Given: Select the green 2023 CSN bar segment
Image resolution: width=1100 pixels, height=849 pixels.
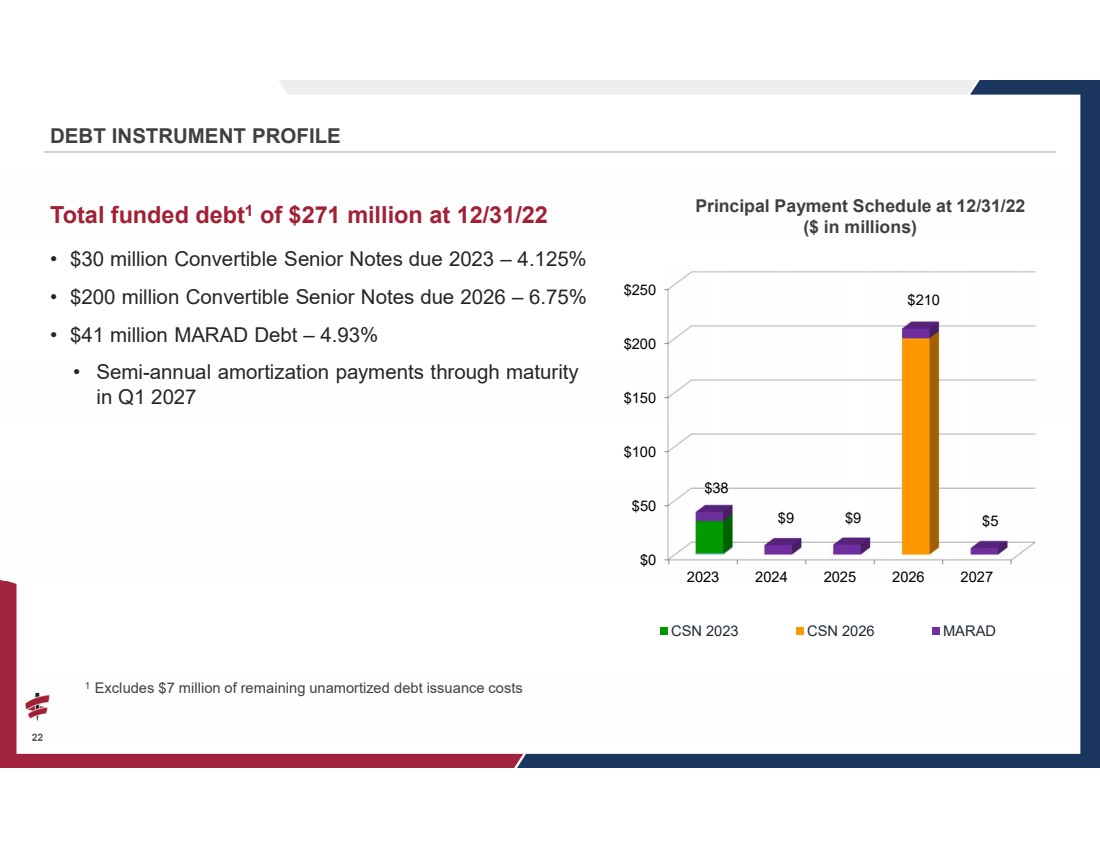Looking at the screenshot, I should (713, 535).
